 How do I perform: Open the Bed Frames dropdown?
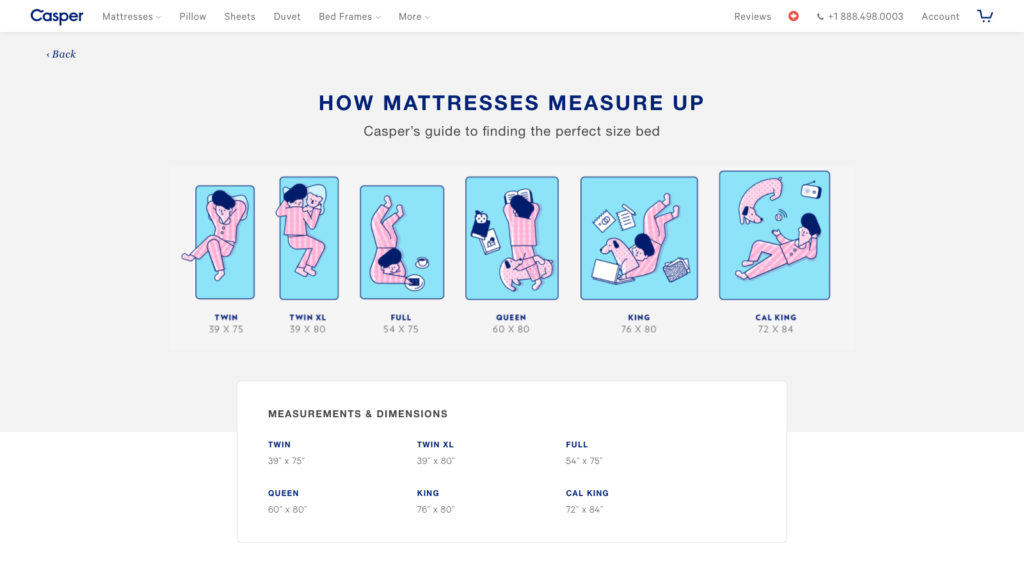346,16
